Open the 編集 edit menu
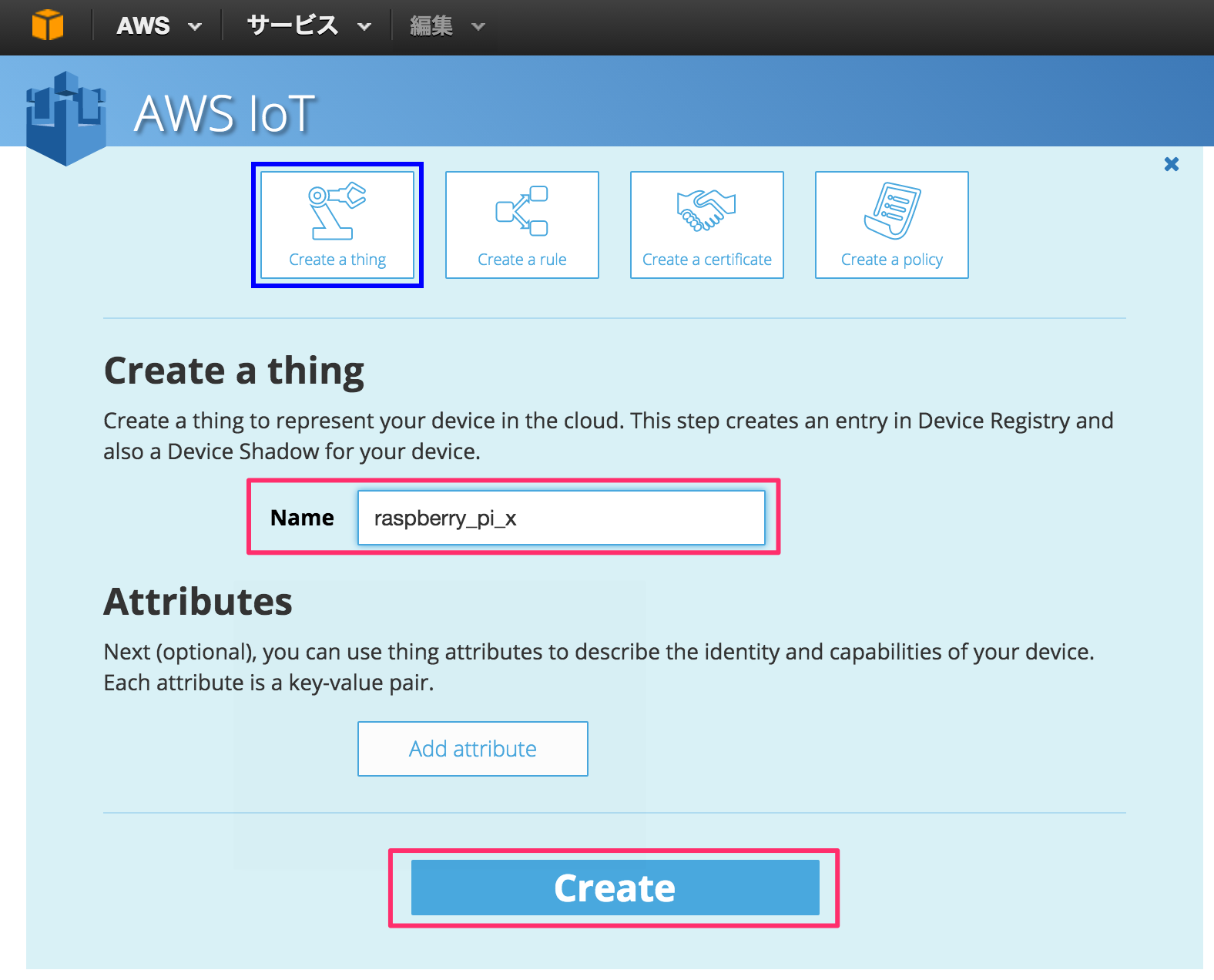This screenshot has width=1214, height=980. coord(448,26)
